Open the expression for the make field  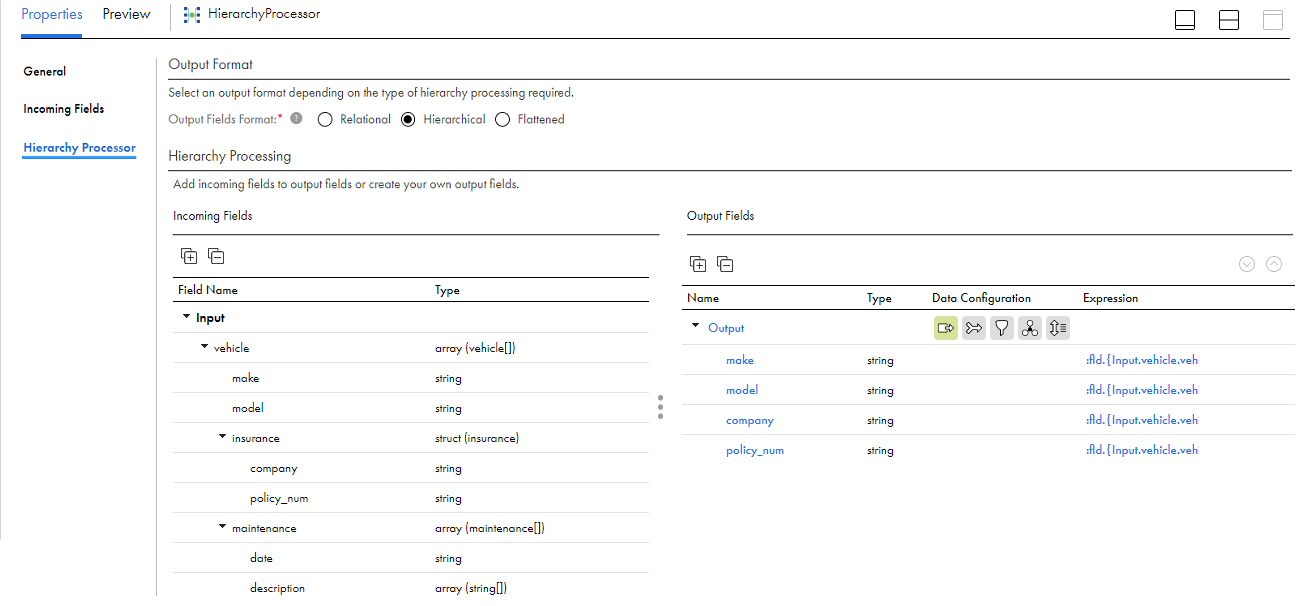pos(1141,360)
